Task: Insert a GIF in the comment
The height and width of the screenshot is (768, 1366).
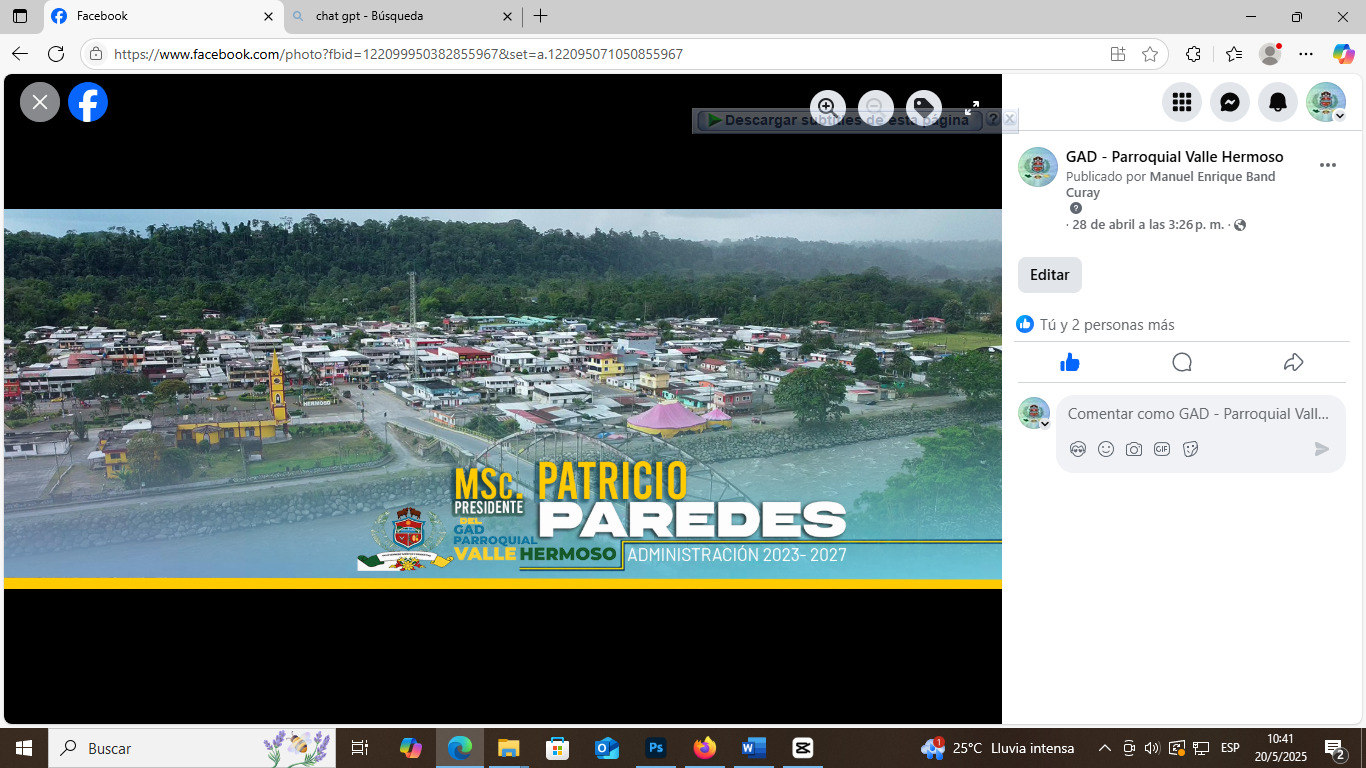Action: (x=1161, y=449)
